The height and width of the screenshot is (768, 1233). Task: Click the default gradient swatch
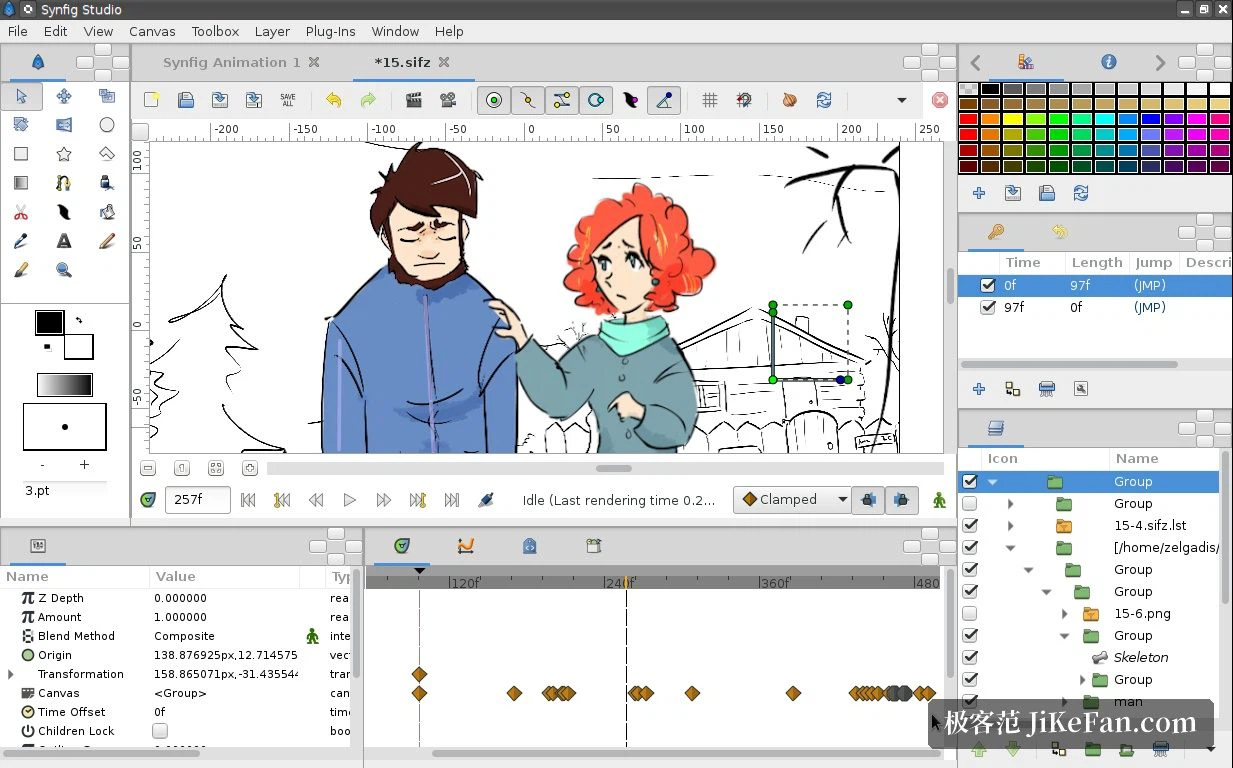click(x=65, y=385)
